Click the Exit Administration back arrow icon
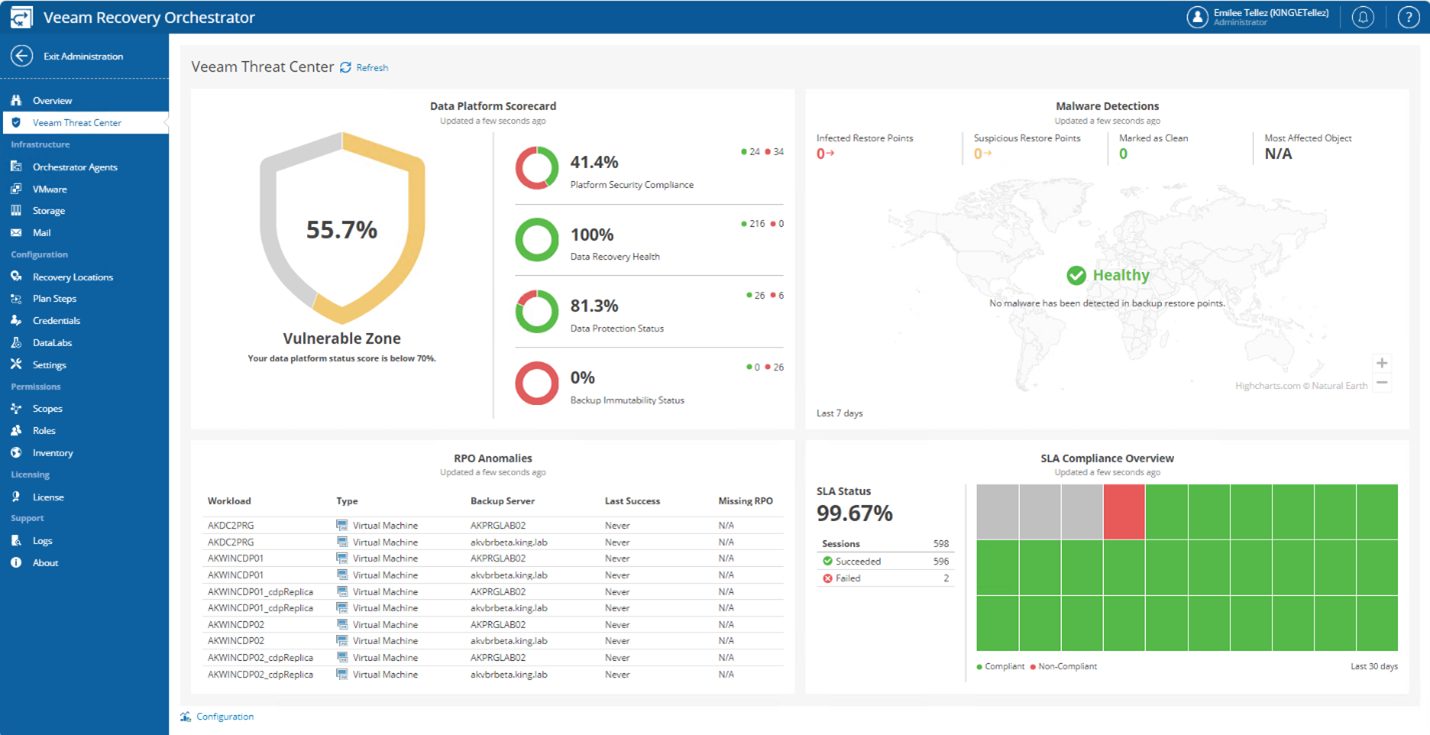 coord(21,56)
